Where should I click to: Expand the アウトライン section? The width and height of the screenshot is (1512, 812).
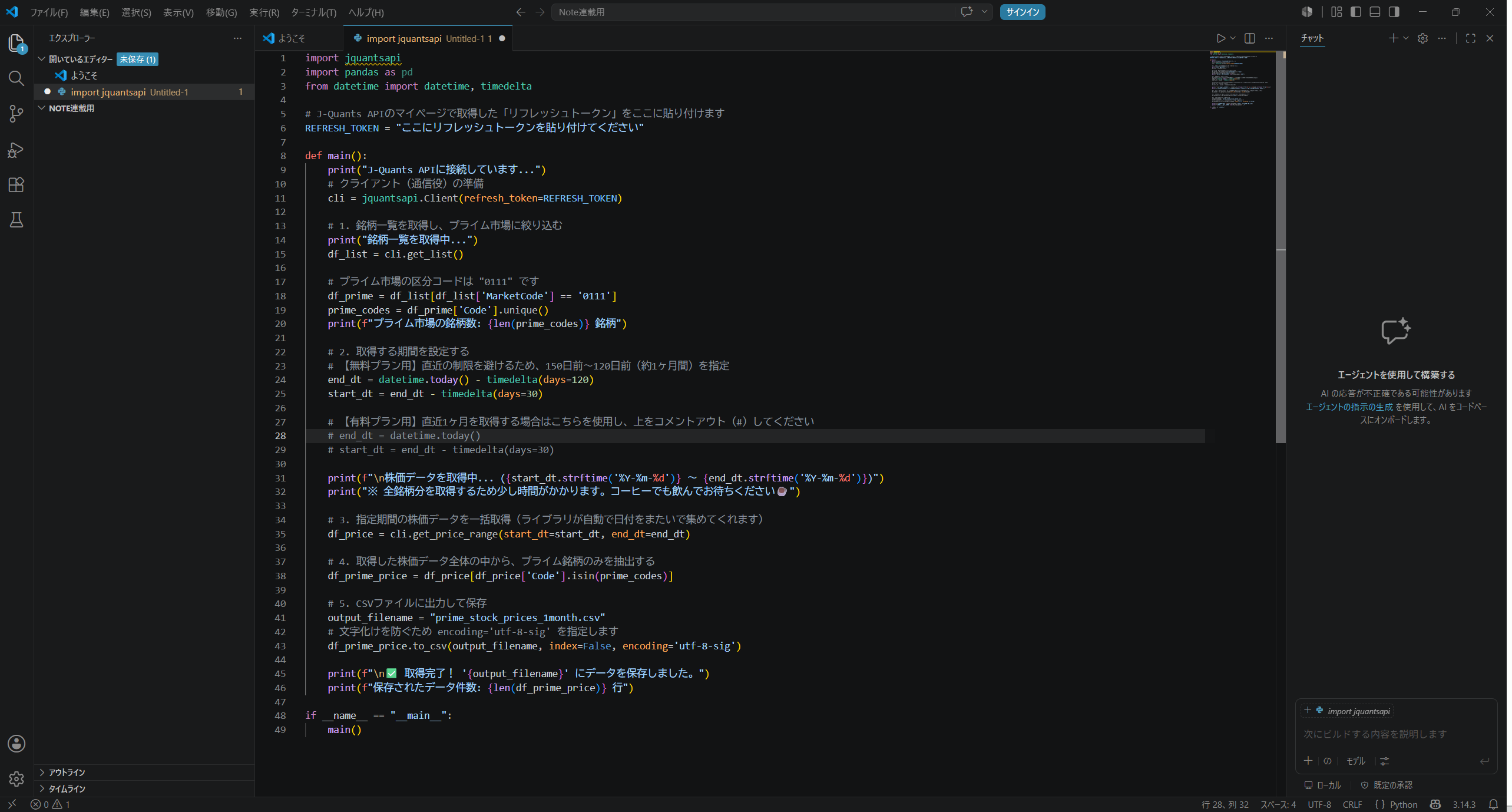67,773
